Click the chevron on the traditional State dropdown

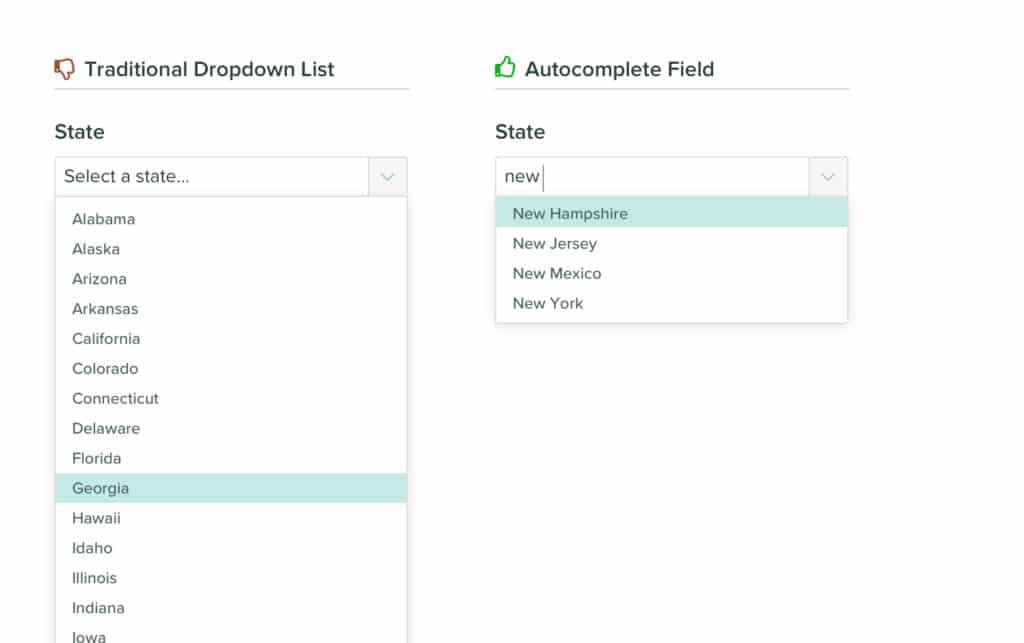(387, 176)
